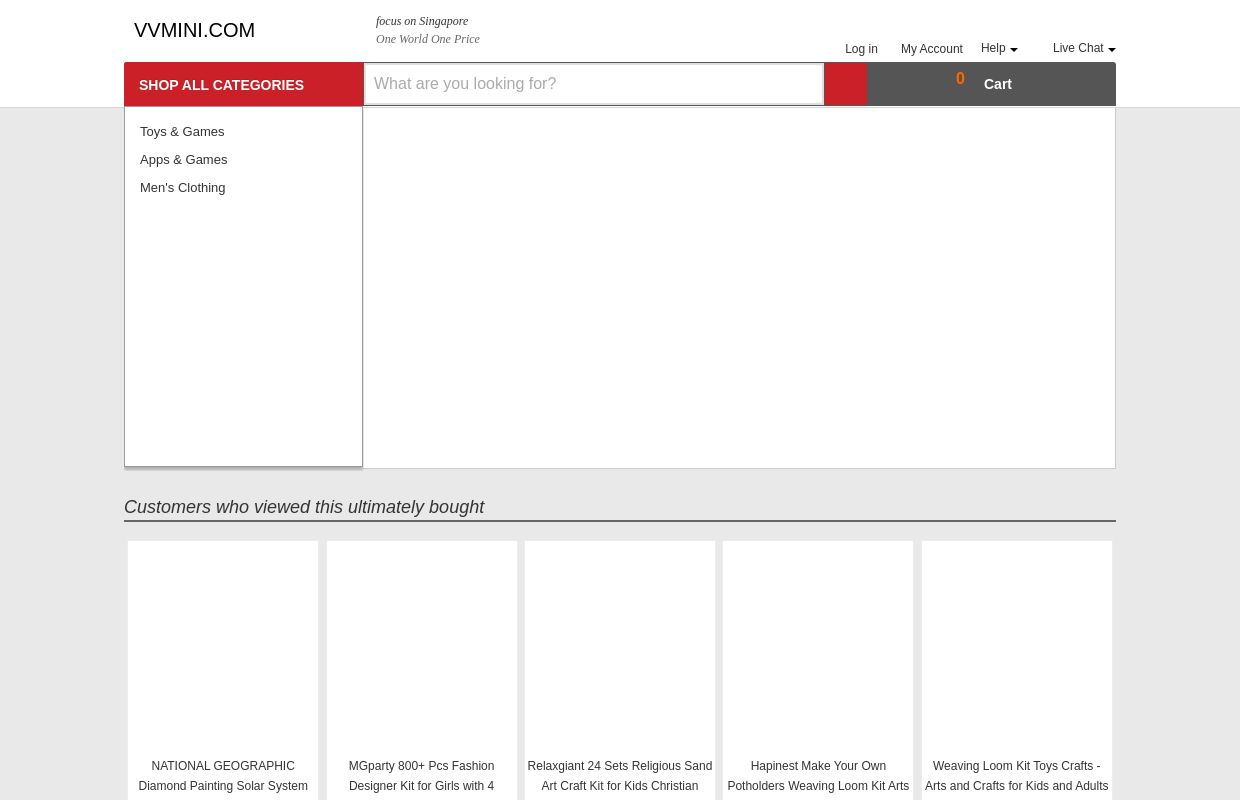Click the search input field

pos(593,84)
